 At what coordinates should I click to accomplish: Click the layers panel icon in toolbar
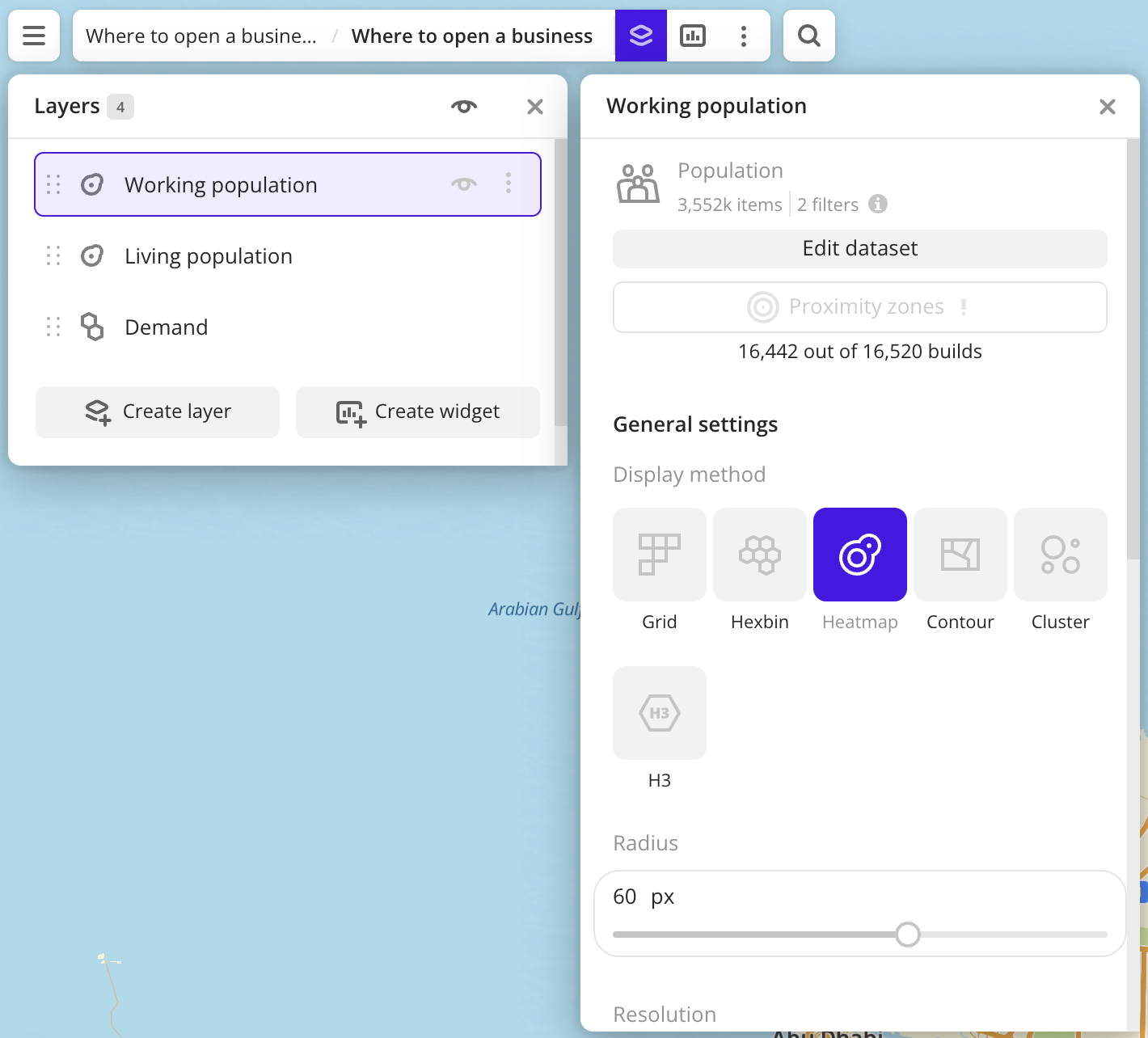pos(640,36)
